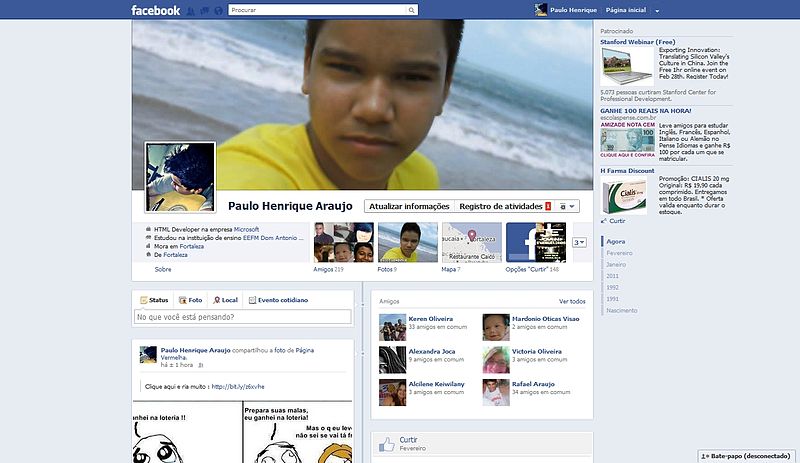Click Ver todos in friends box
Viewport: 800px width, 463px height.
[572, 301]
